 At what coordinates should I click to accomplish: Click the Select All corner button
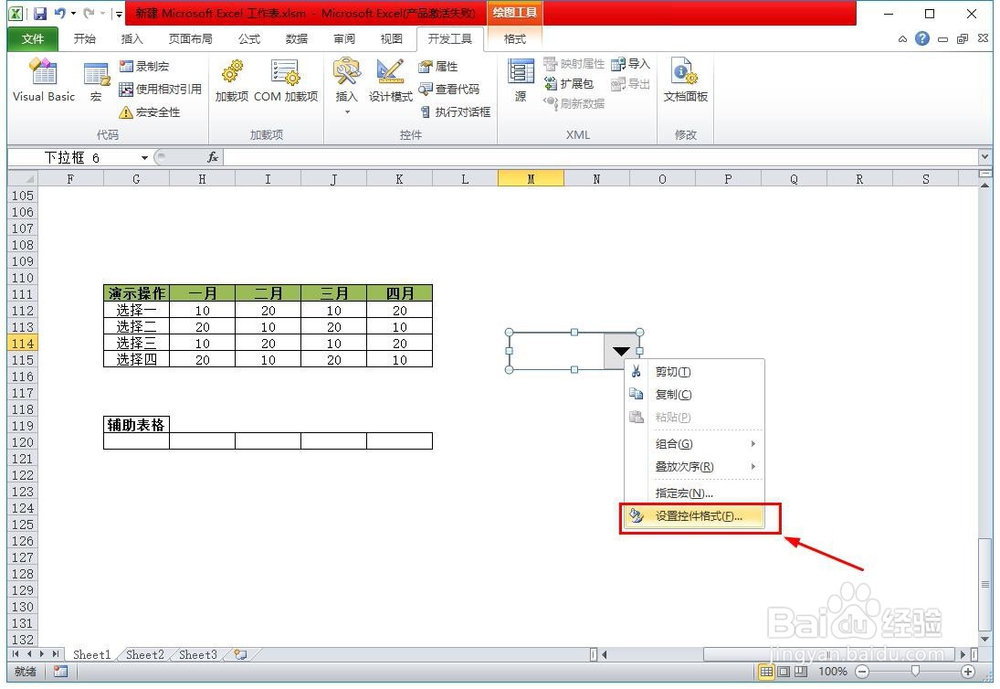tap(22, 179)
